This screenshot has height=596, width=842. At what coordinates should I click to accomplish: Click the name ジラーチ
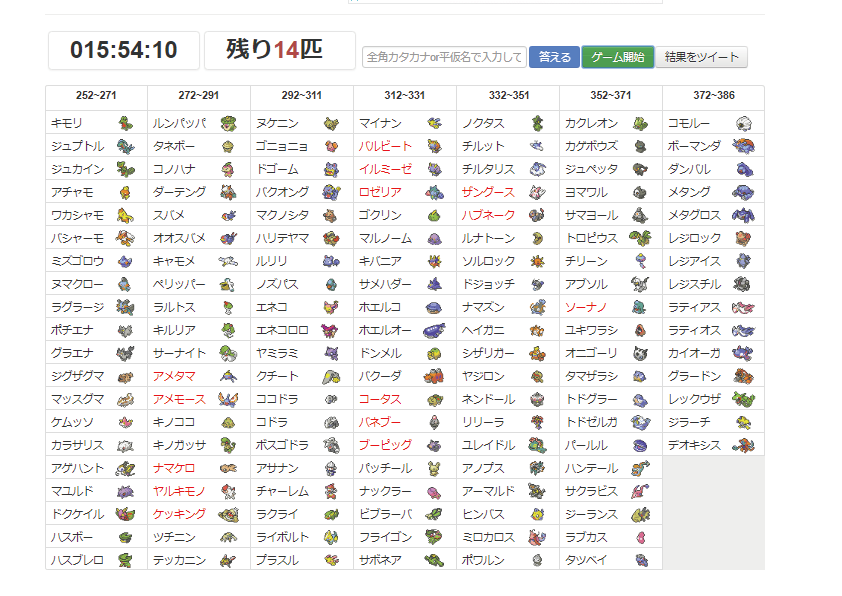[x=689, y=422]
